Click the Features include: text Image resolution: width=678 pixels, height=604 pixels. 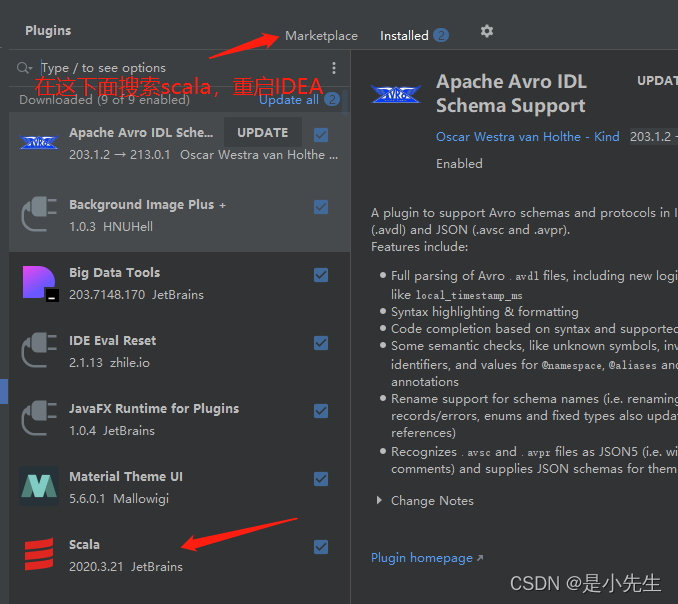coord(419,246)
